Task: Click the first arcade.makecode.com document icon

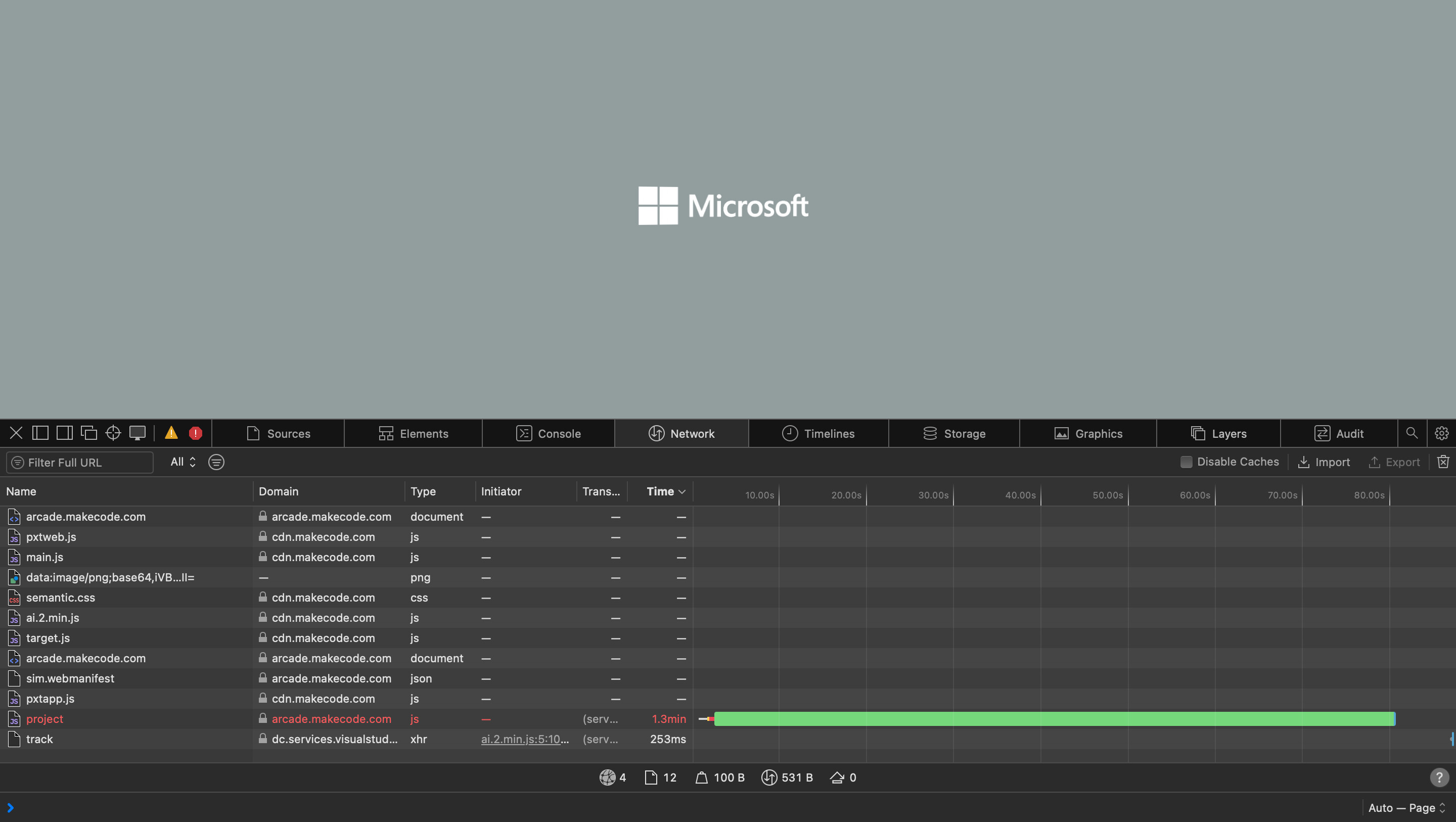Action: (x=14, y=517)
